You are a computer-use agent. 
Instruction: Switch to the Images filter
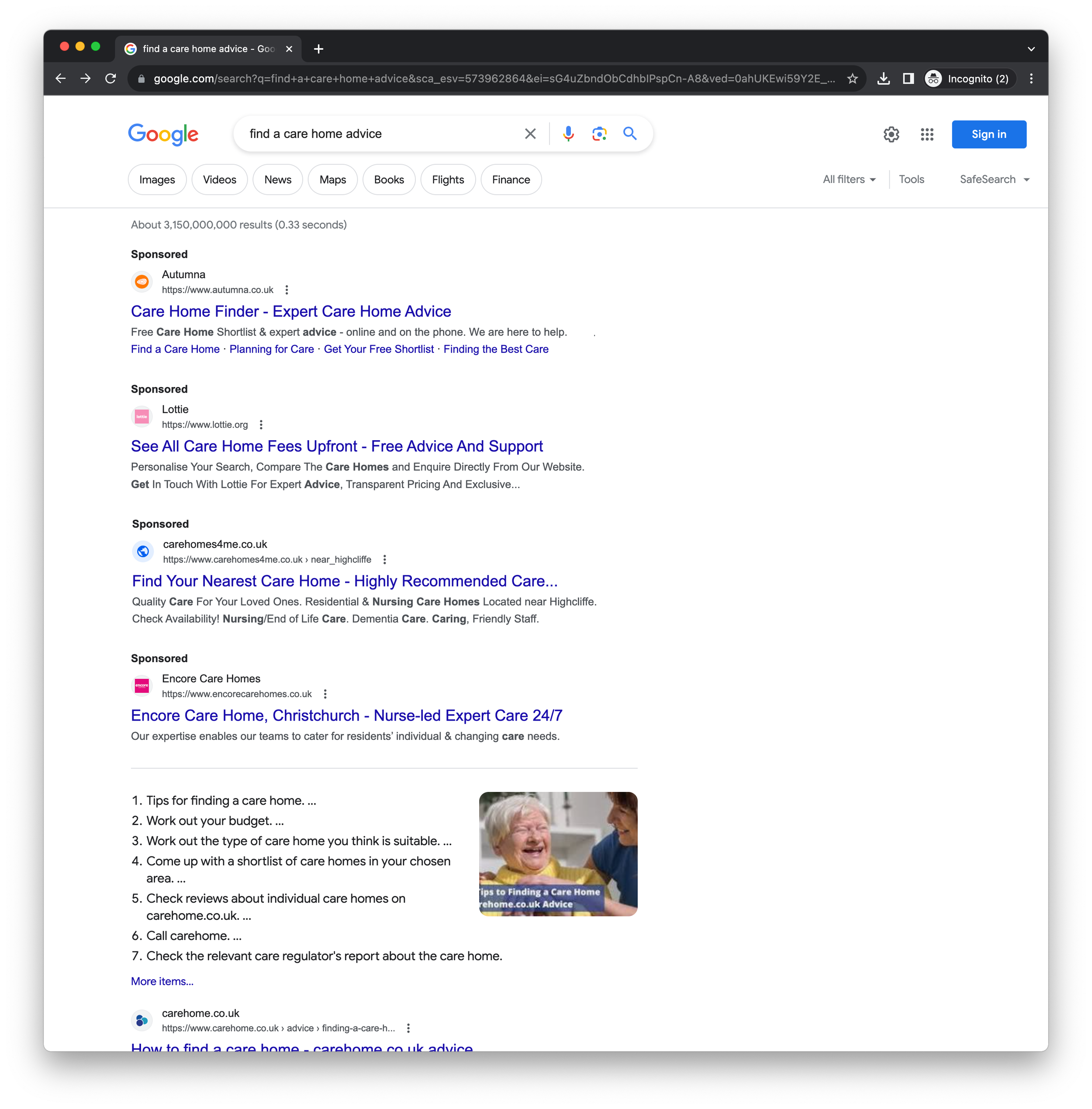click(157, 180)
